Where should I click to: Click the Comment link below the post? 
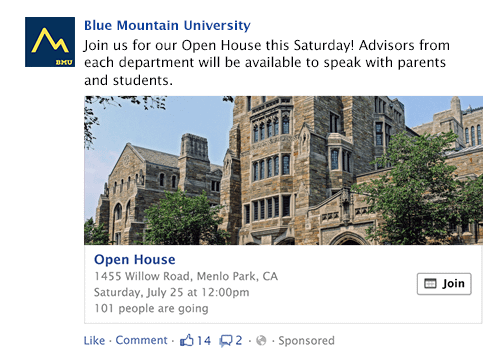[x=141, y=340]
